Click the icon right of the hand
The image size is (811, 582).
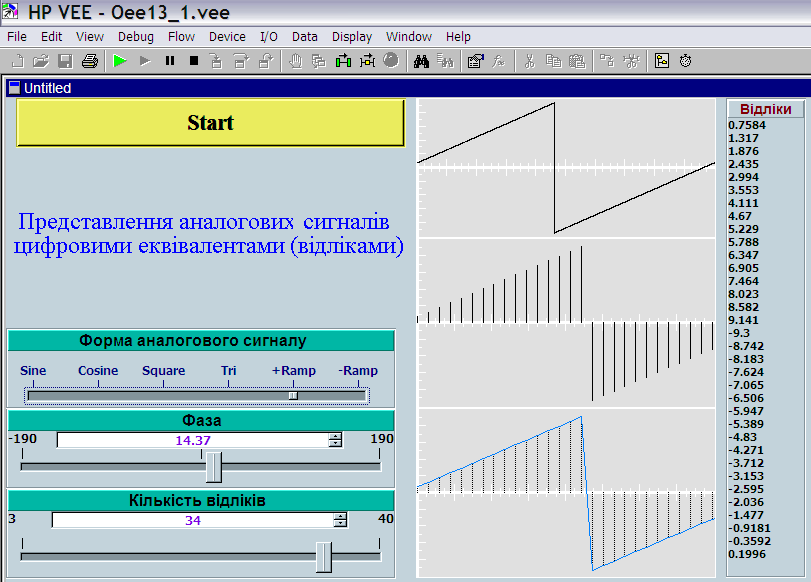click(x=319, y=61)
